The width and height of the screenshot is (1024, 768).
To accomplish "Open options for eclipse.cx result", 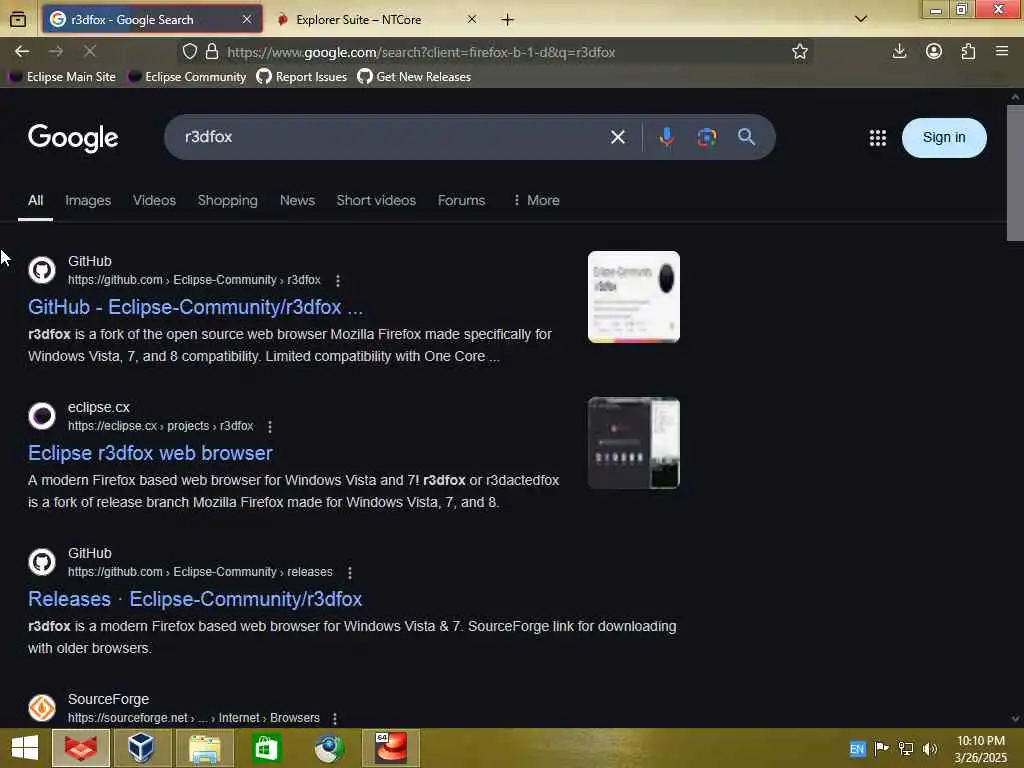I will [x=270, y=426].
